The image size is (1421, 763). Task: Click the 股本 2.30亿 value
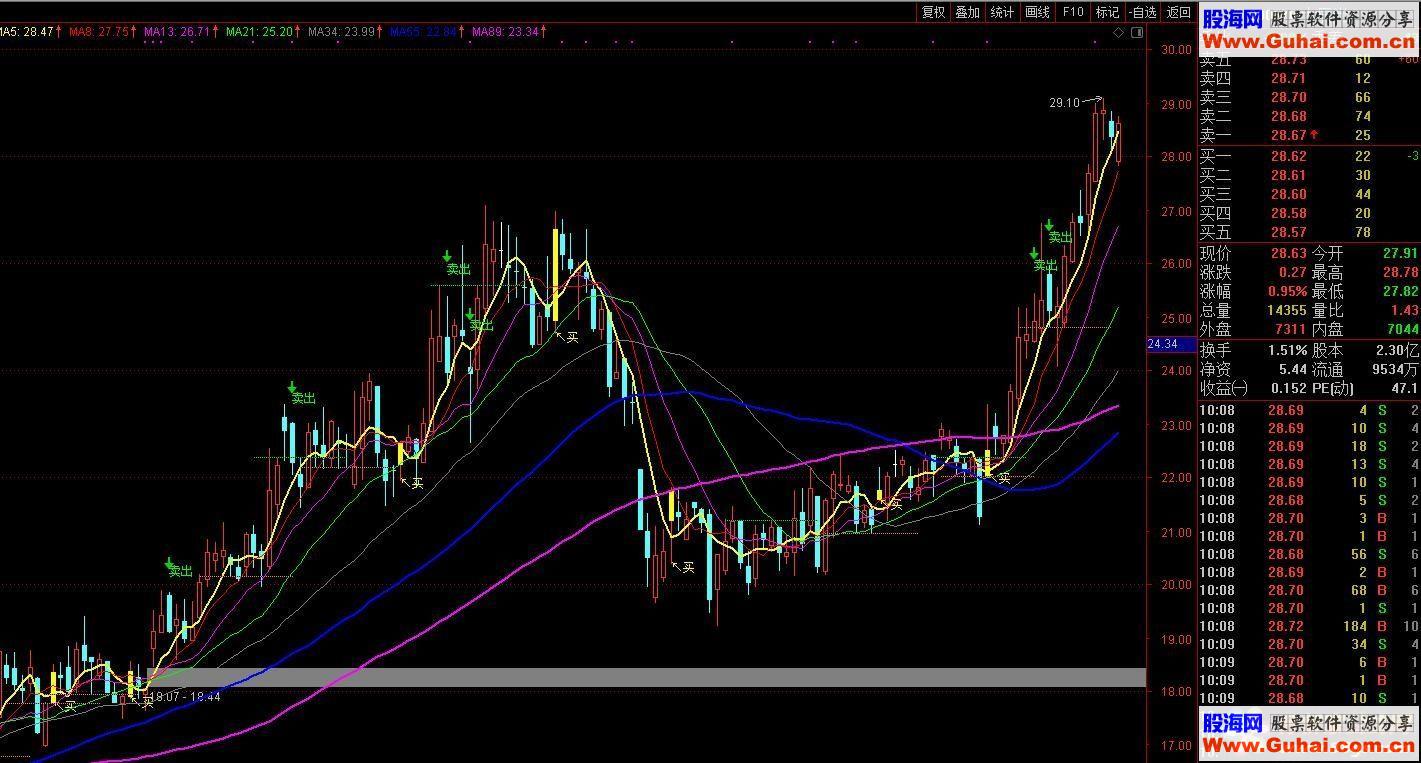1398,351
